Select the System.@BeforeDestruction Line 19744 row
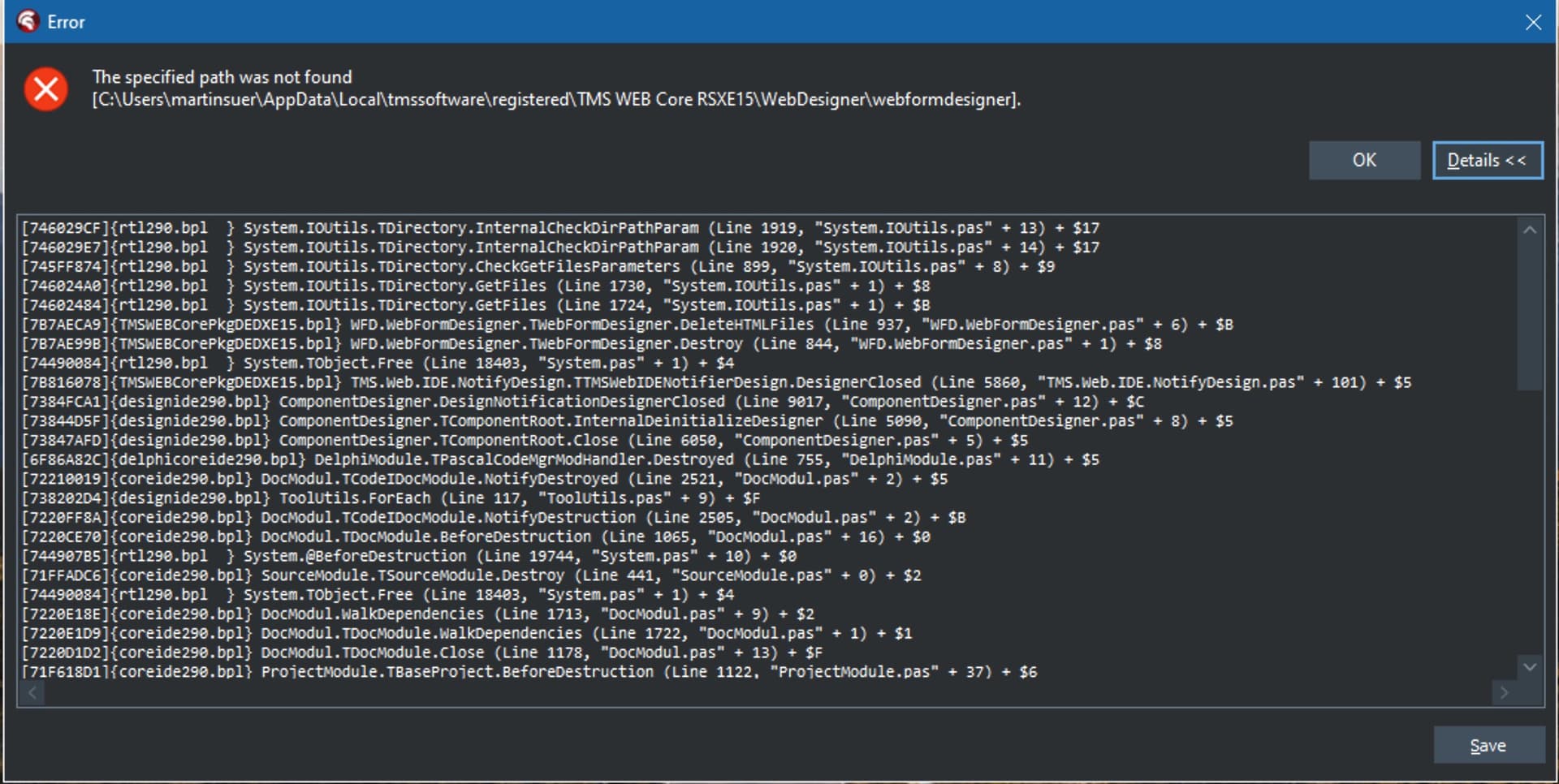The image size is (1559, 784). click(408, 557)
